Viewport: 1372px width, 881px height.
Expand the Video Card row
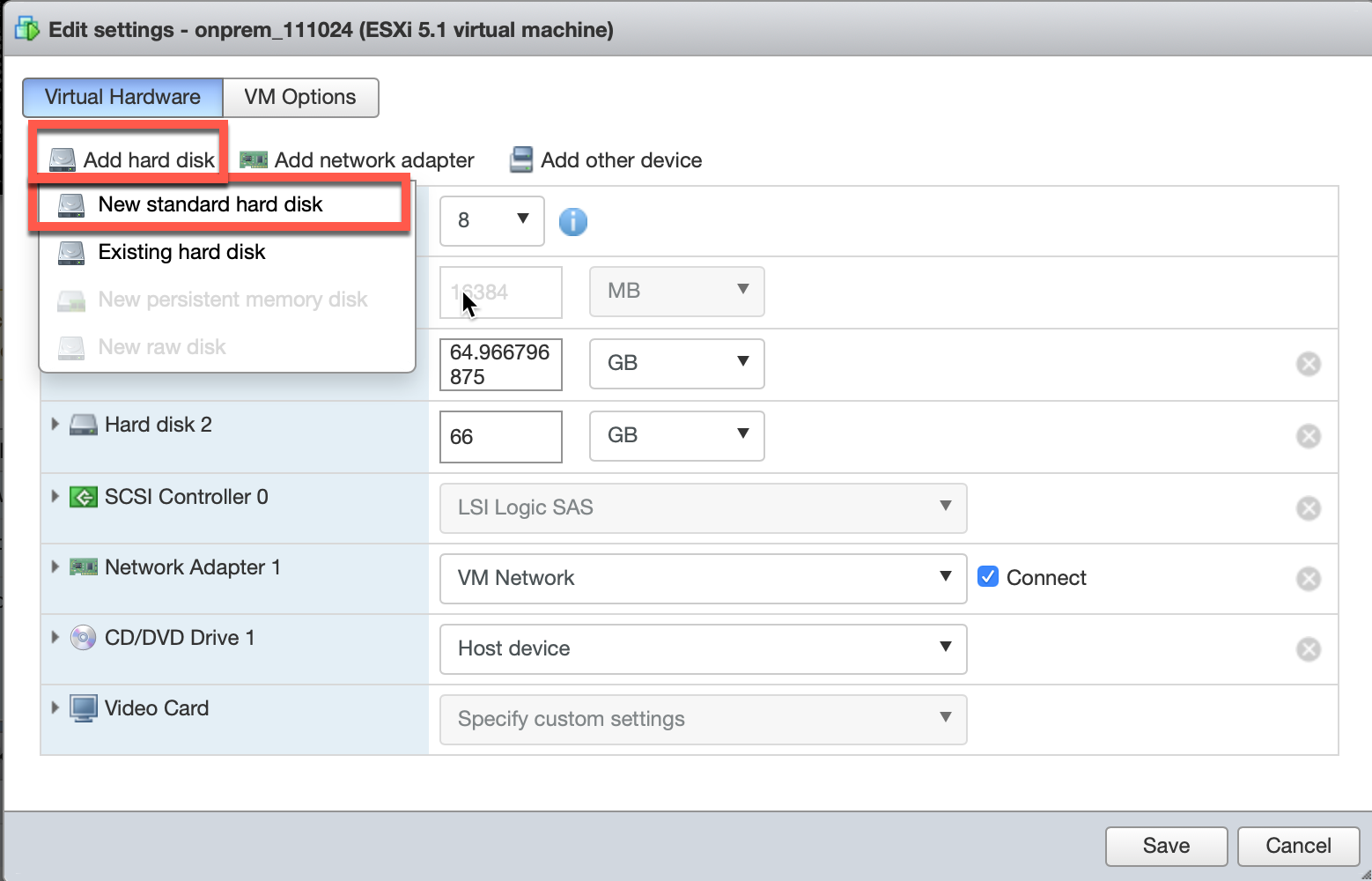(55, 707)
